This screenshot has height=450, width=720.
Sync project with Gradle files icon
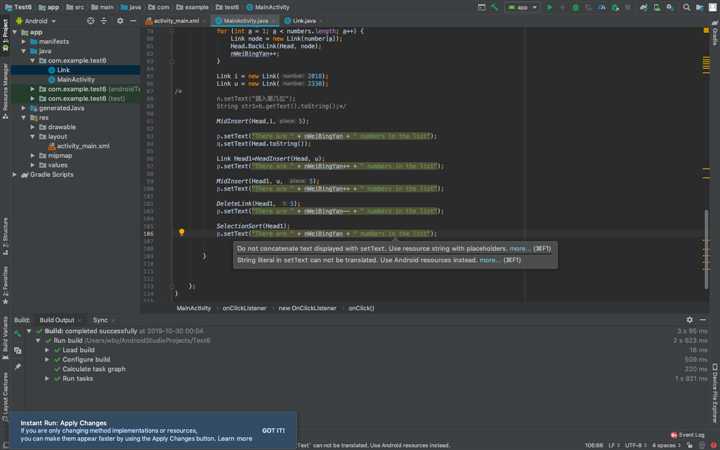click(x=644, y=7)
